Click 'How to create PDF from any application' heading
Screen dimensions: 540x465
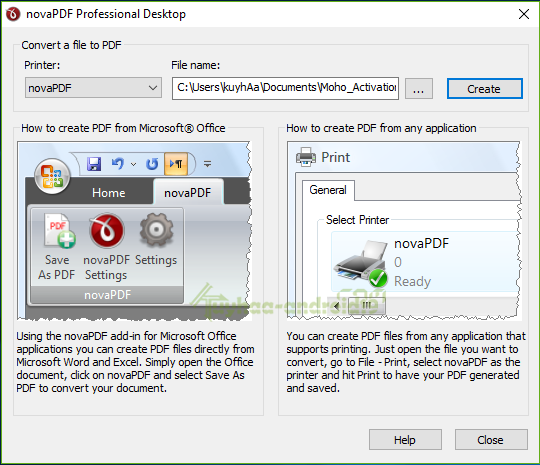click(382, 128)
